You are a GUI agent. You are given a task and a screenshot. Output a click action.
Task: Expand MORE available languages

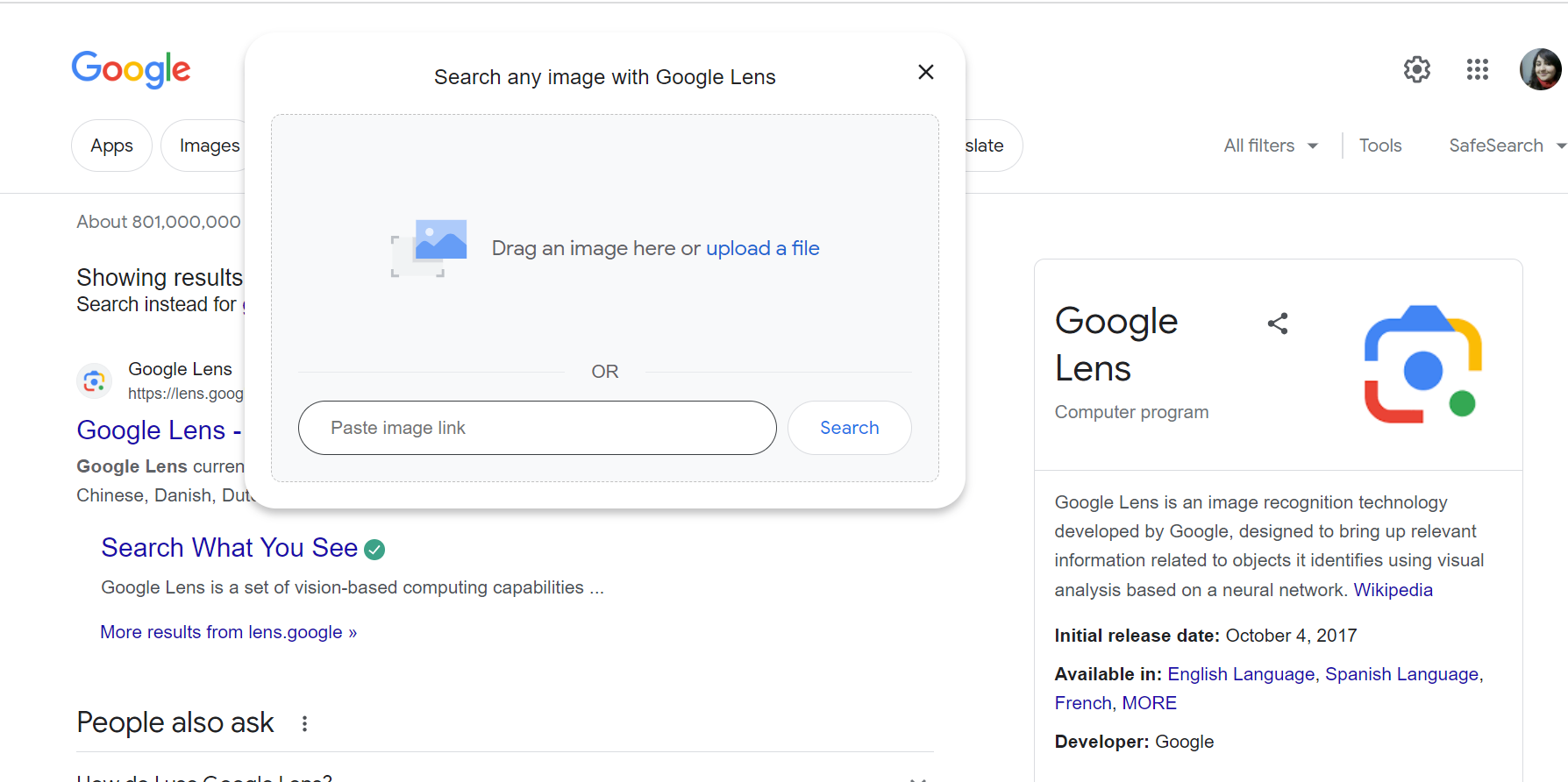(x=1149, y=703)
